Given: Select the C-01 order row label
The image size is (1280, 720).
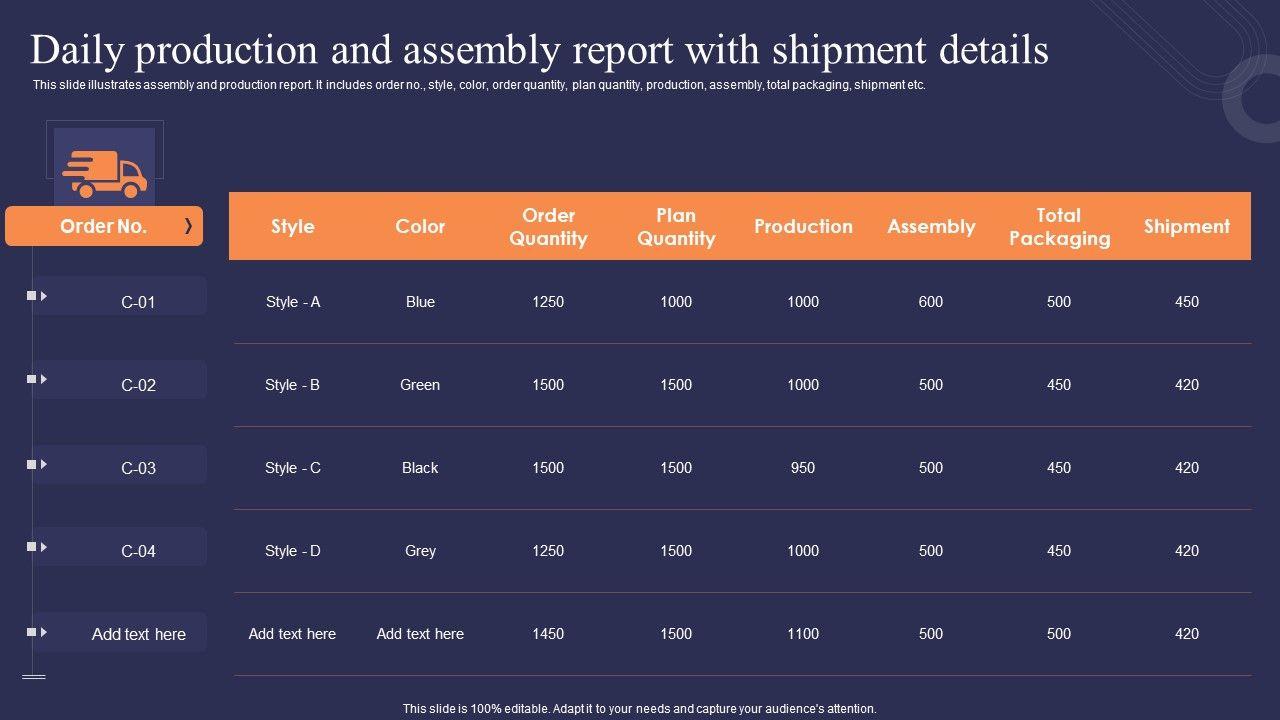Looking at the screenshot, I should pyautogui.click(x=138, y=301).
